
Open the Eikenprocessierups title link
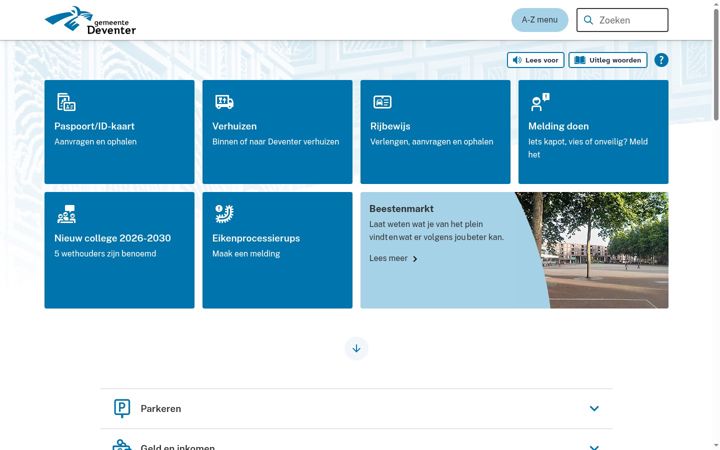256,238
